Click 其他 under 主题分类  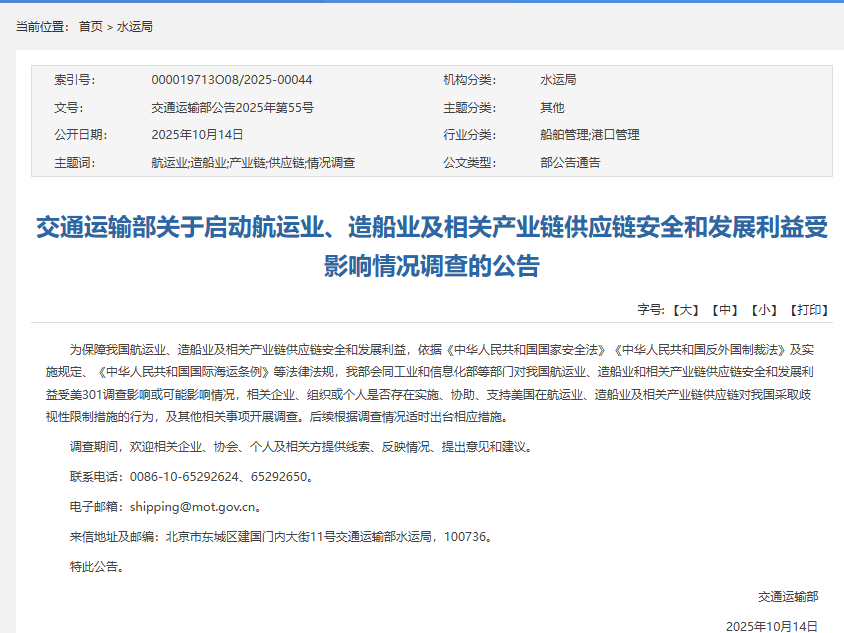click(552, 107)
